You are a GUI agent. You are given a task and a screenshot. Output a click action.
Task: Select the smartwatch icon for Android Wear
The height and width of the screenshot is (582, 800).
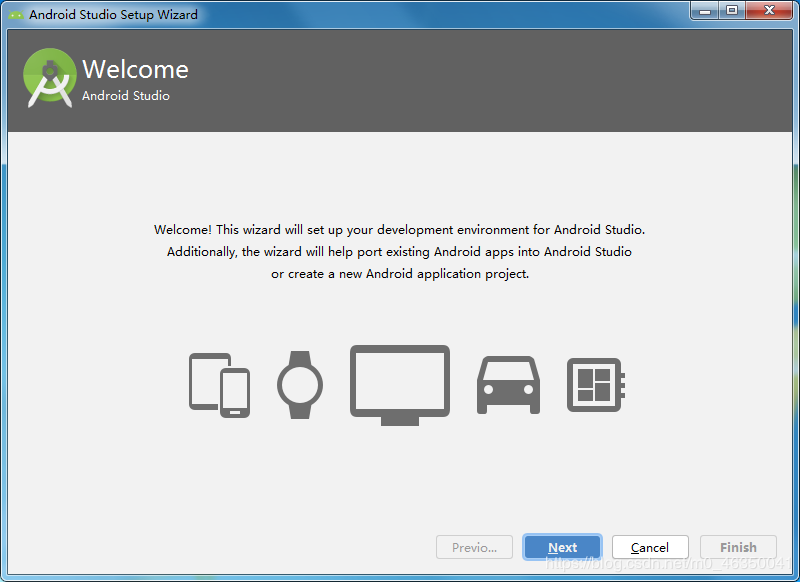click(x=300, y=385)
